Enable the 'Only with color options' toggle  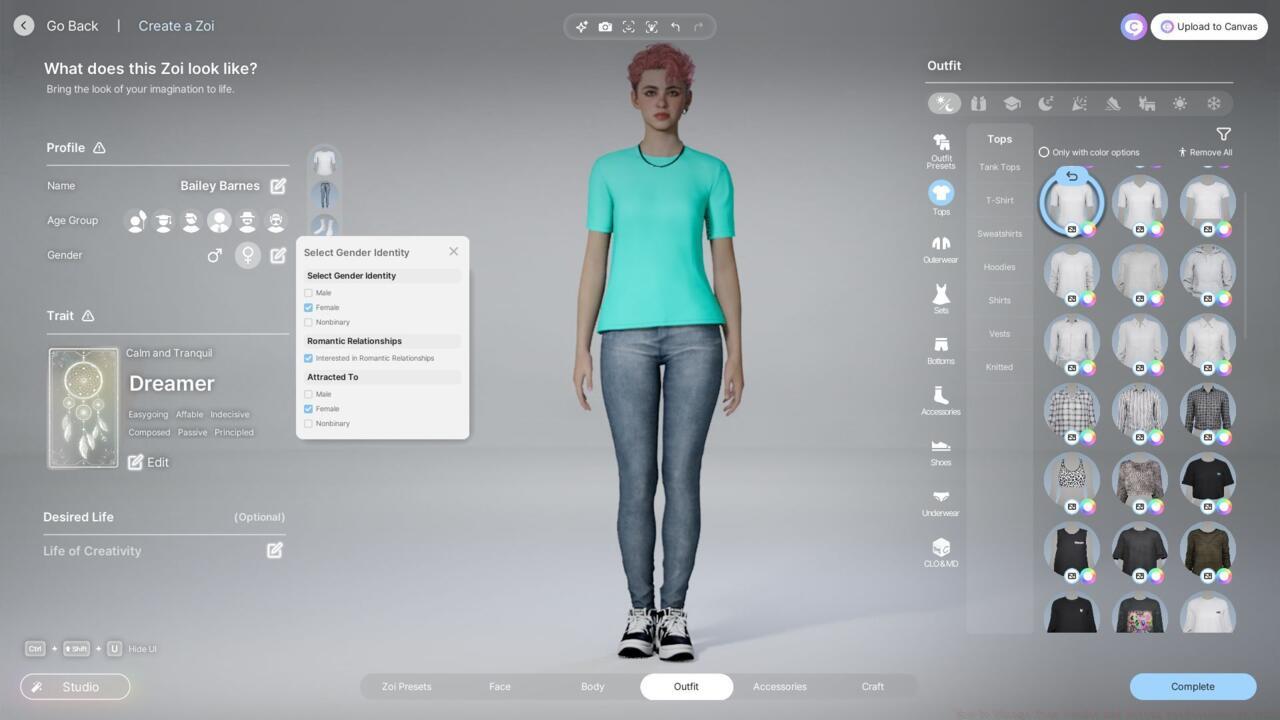click(x=1043, y=152)
